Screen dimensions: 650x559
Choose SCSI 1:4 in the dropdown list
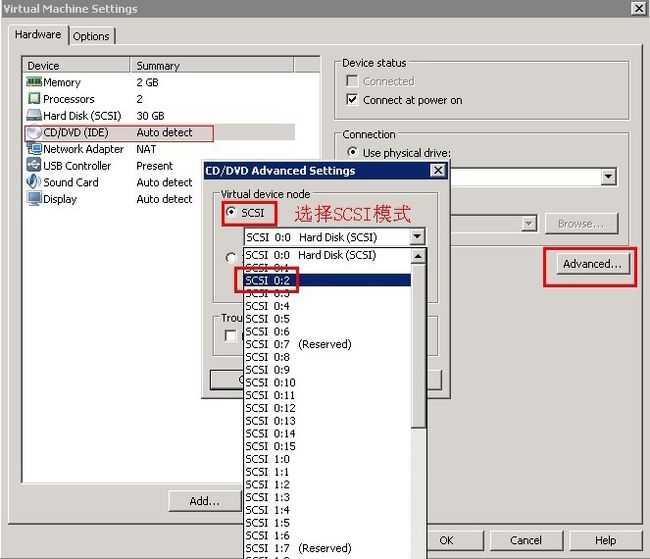pyautogui.click(x=327, y=510)
